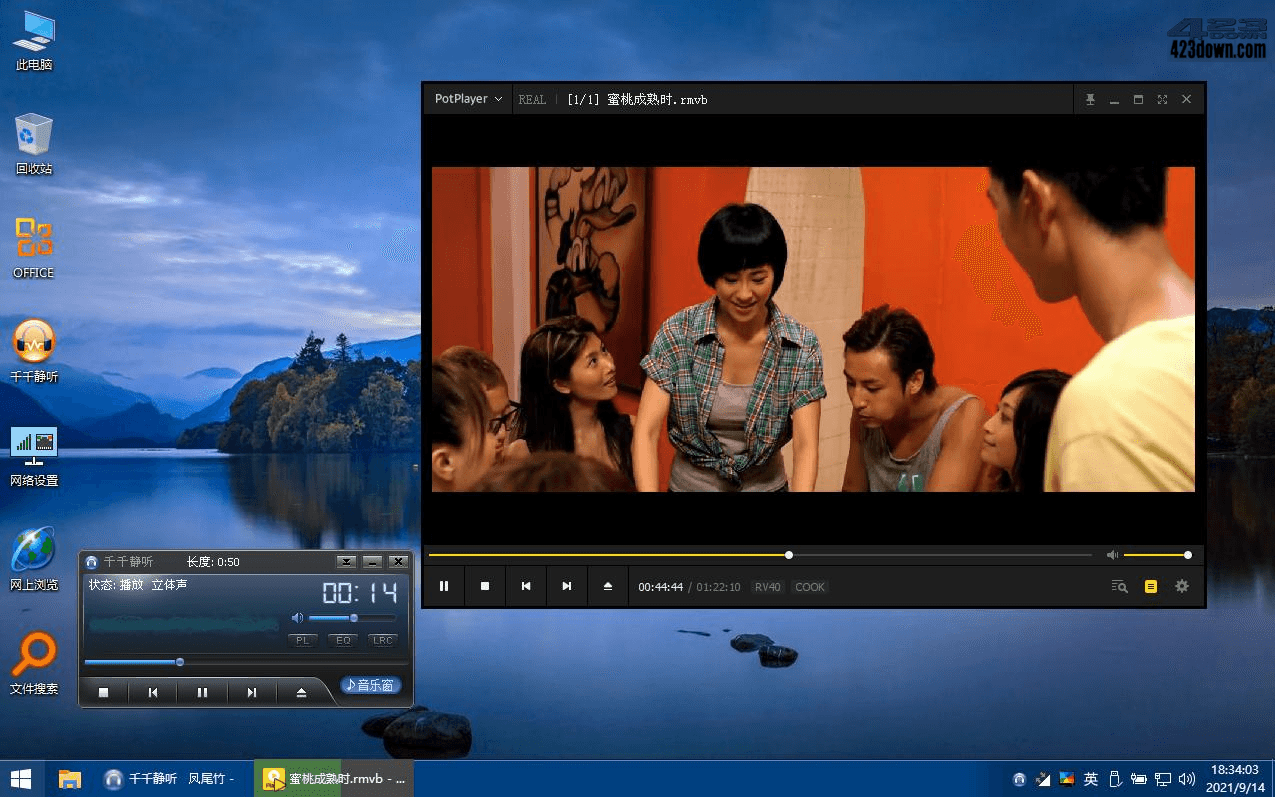Viewport: 1275px width, 797px height.
Task: Open File Explorer from taskbar
Action: (x=69, y=778)
